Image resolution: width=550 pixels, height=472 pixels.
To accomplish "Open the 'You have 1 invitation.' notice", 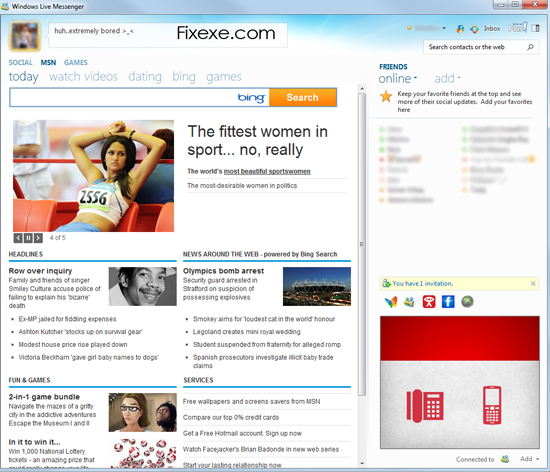I will pyautogui.click(x=422, y=284).
